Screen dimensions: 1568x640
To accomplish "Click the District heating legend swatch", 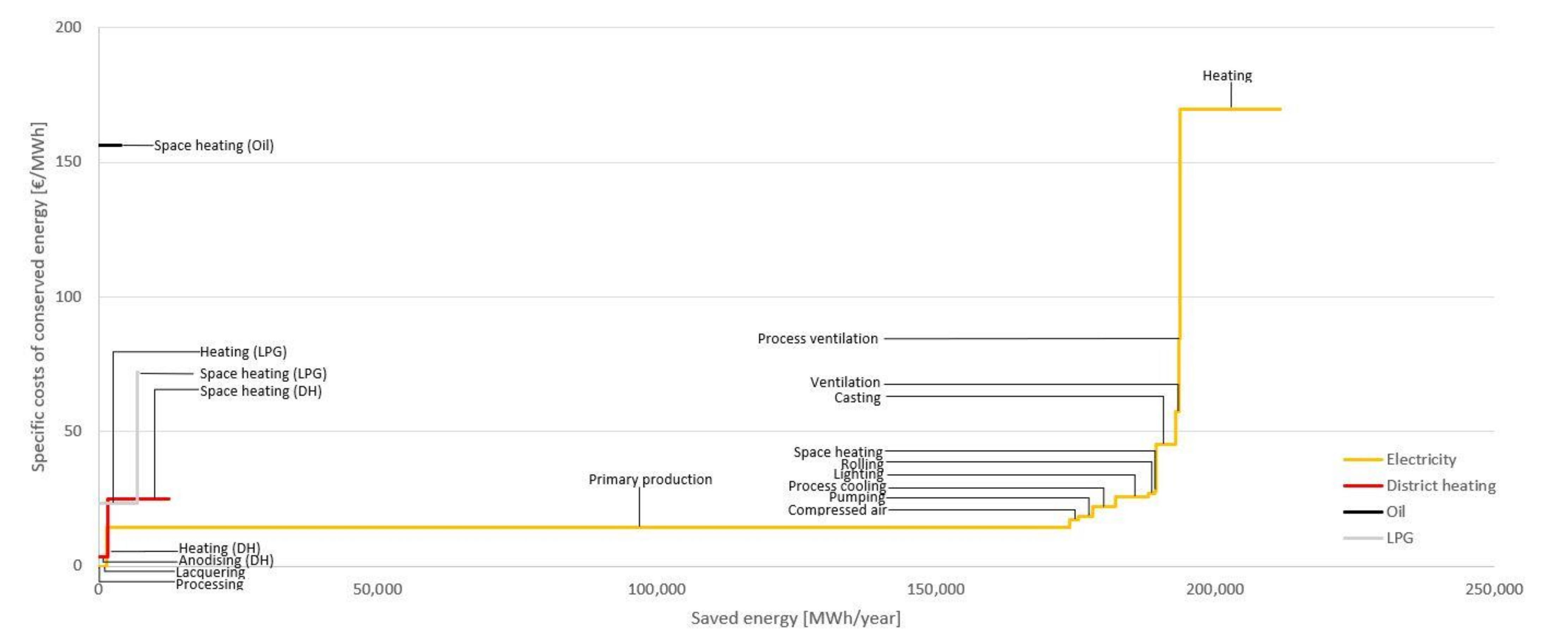I will click(1362, 486).
